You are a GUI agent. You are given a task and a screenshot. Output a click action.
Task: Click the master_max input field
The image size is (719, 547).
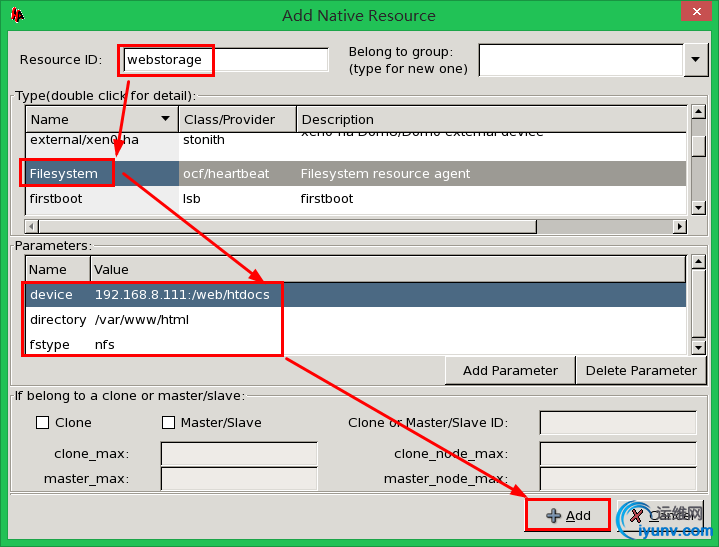tap(239, 479)
